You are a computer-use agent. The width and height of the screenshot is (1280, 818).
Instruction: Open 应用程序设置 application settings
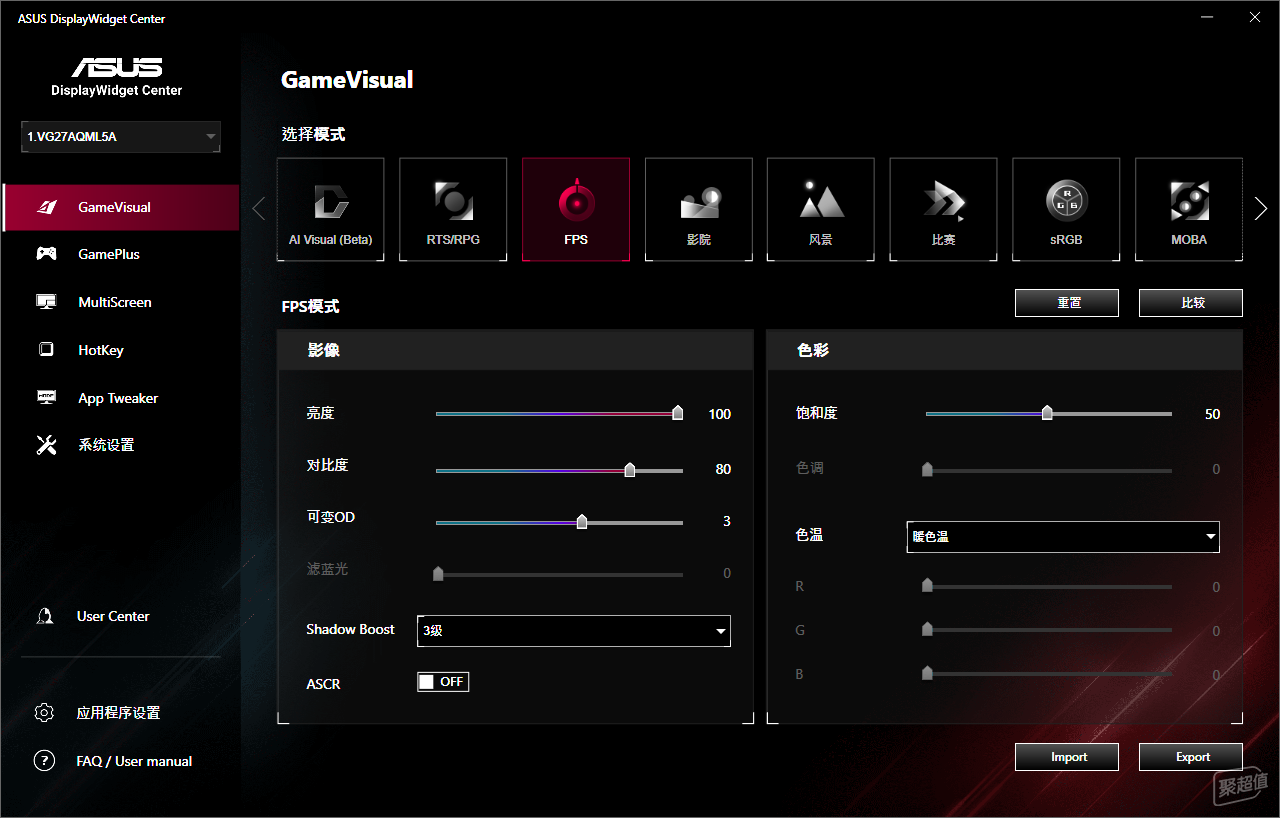pyautogui.click(x=118, y=713)
